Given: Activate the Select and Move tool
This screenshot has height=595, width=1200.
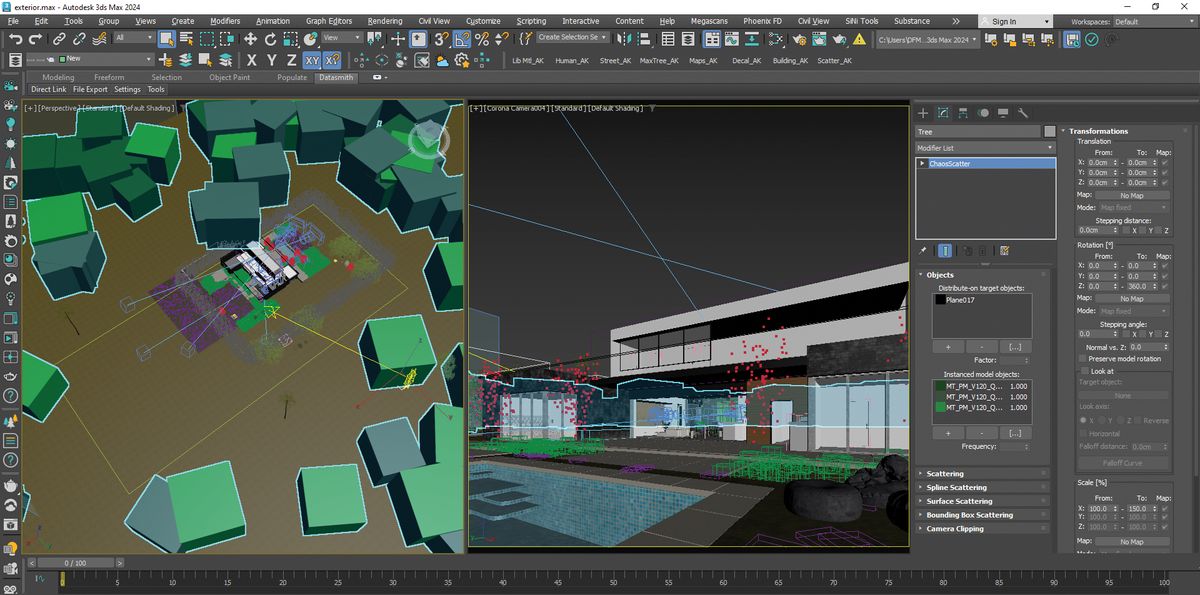Looking at the screenshot, I should click(250, 40).
